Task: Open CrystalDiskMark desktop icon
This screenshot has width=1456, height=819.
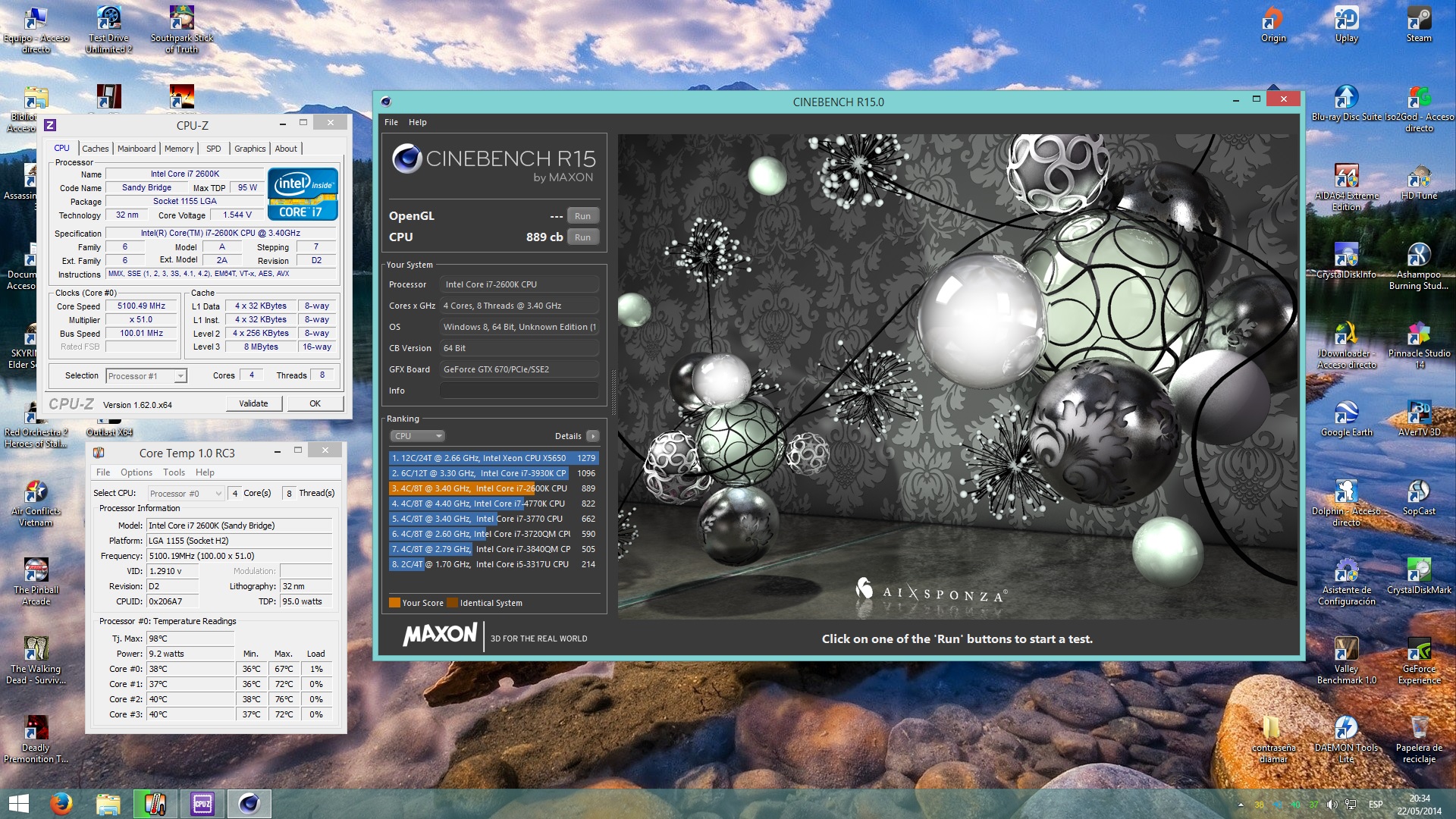Action: pos(1419,577)
